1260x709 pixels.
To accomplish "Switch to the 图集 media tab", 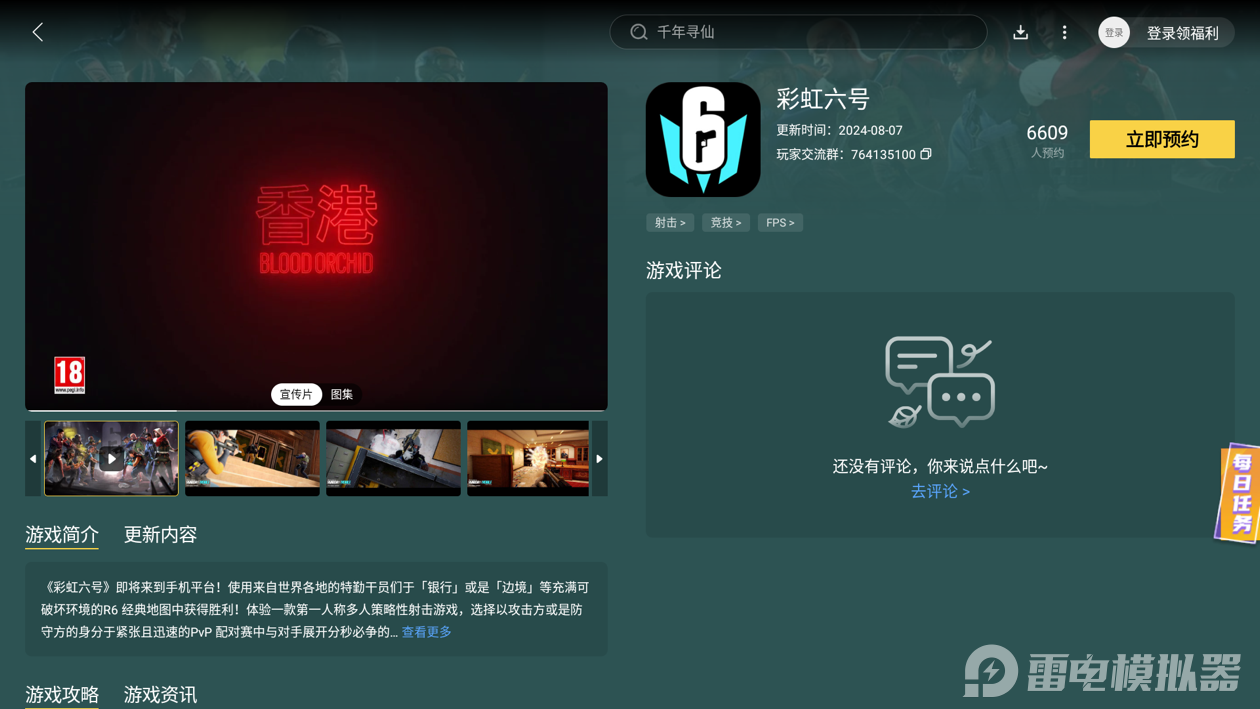I will tap(342, 394).
